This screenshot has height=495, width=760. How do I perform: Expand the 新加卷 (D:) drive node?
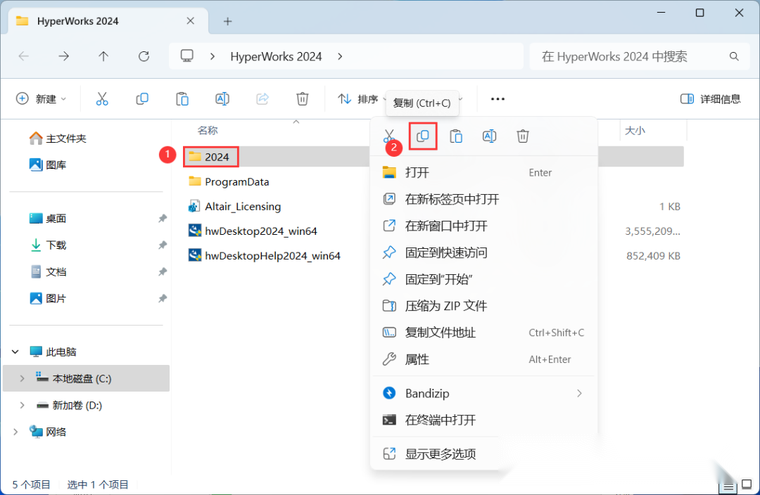(x=22, y=405)
